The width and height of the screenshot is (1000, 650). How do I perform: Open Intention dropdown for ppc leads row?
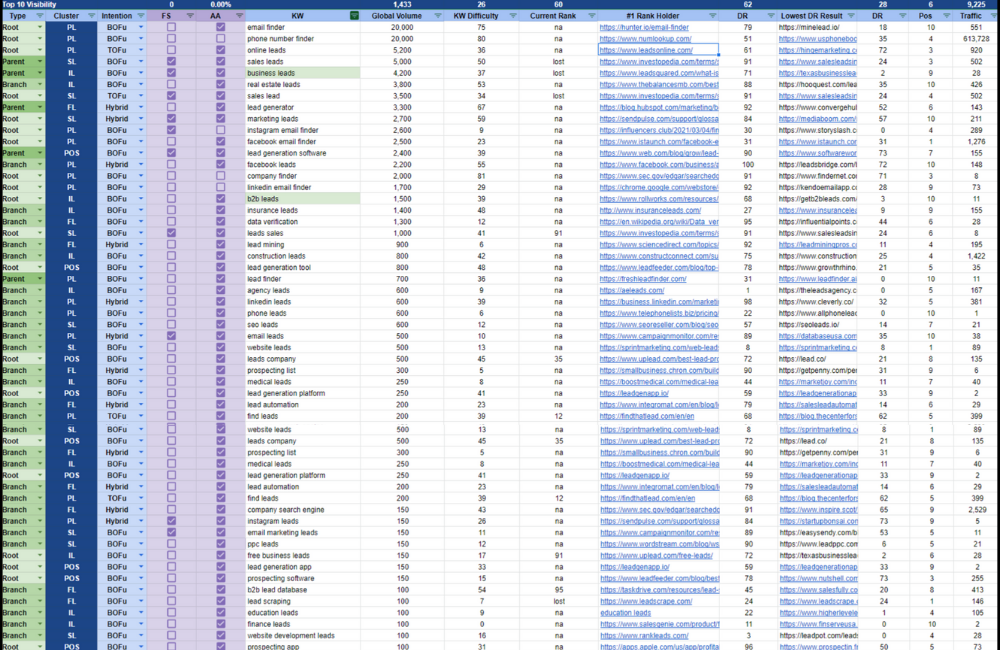pos(141,544)
